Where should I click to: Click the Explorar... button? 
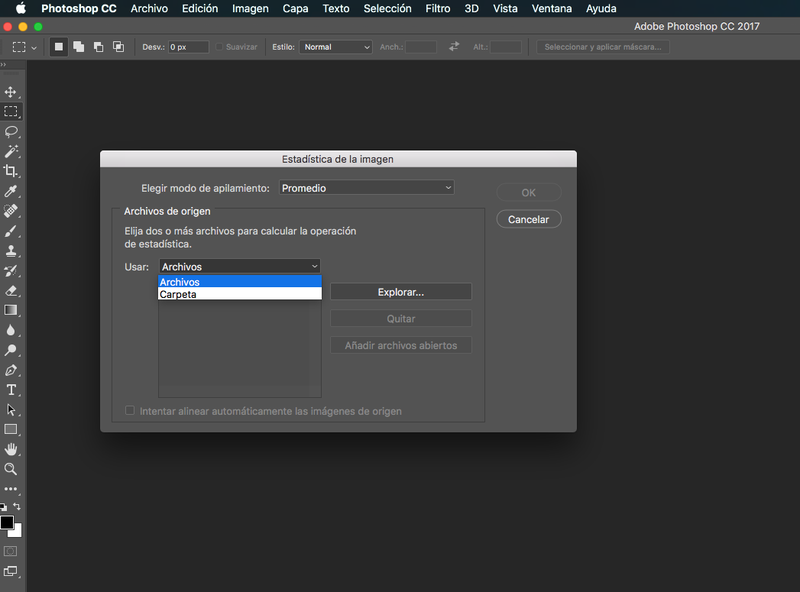click(401, 292)
